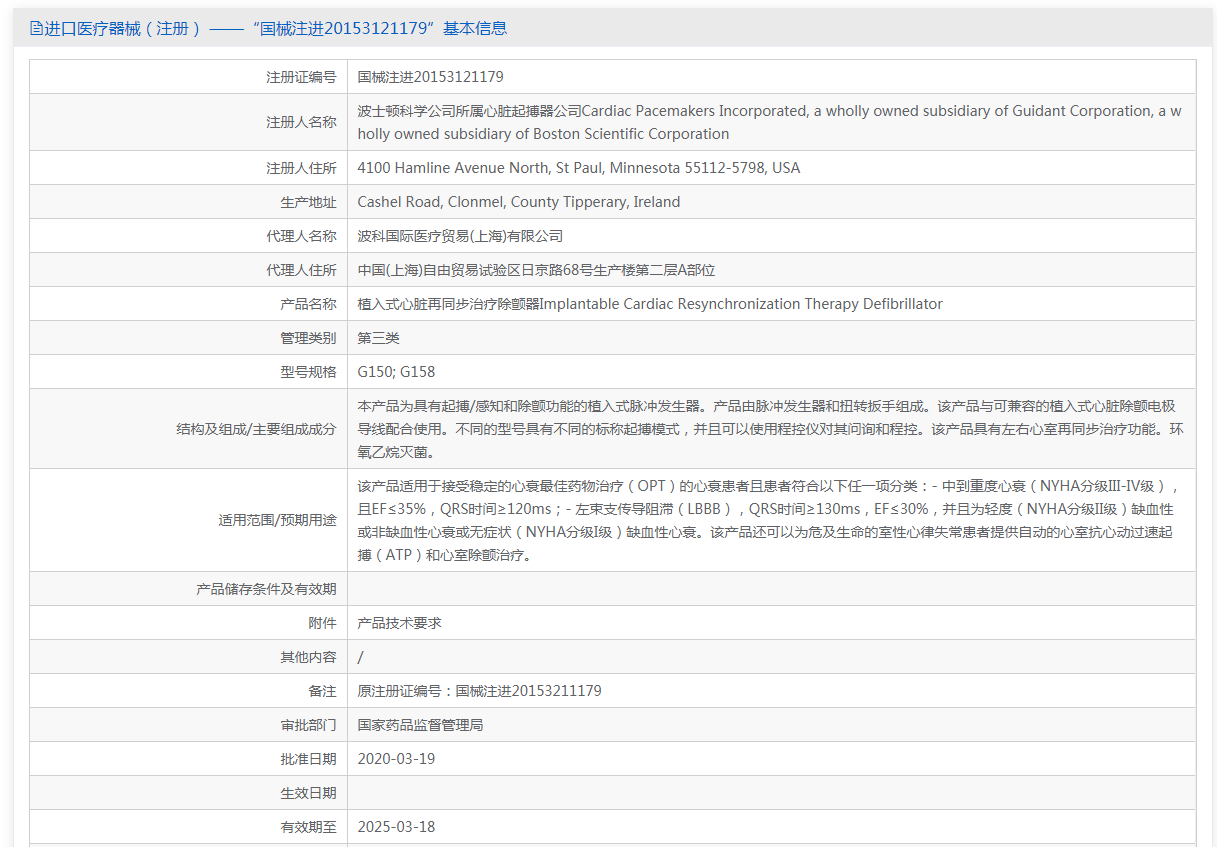Click the value 第三类
This screenshot has height=847, width=1217.
tap(379, 338)
